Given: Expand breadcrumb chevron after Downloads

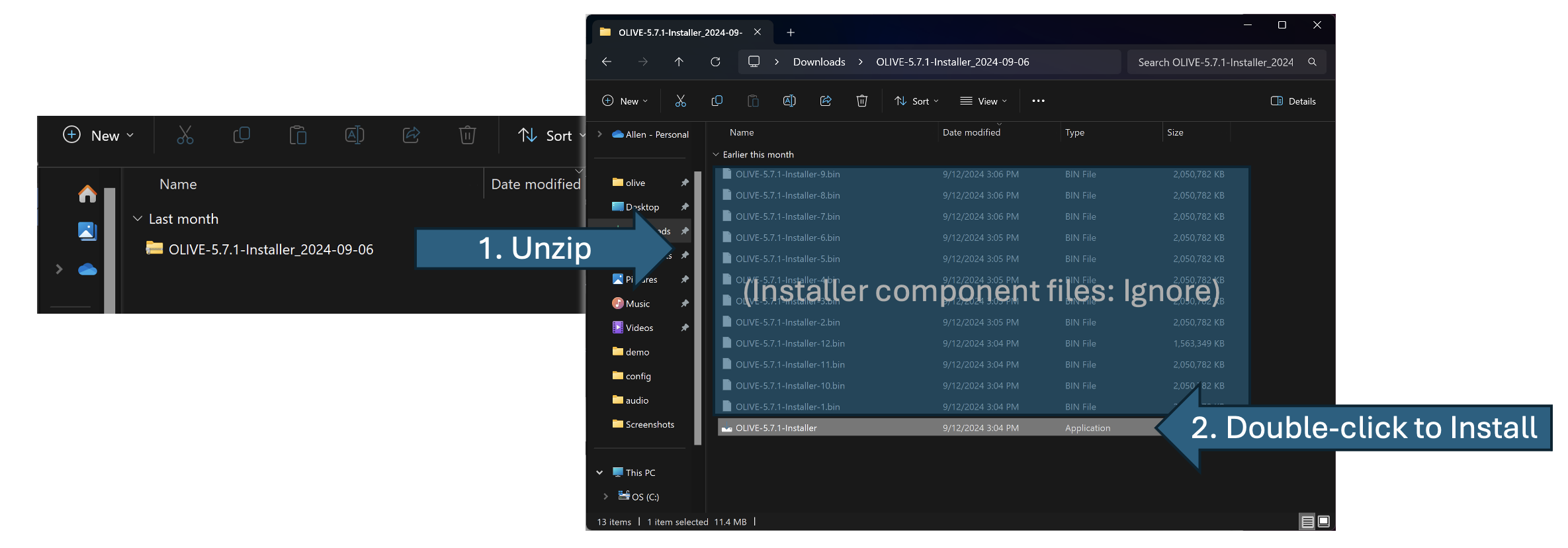Looking at the screenshot, I should (860, 62).
